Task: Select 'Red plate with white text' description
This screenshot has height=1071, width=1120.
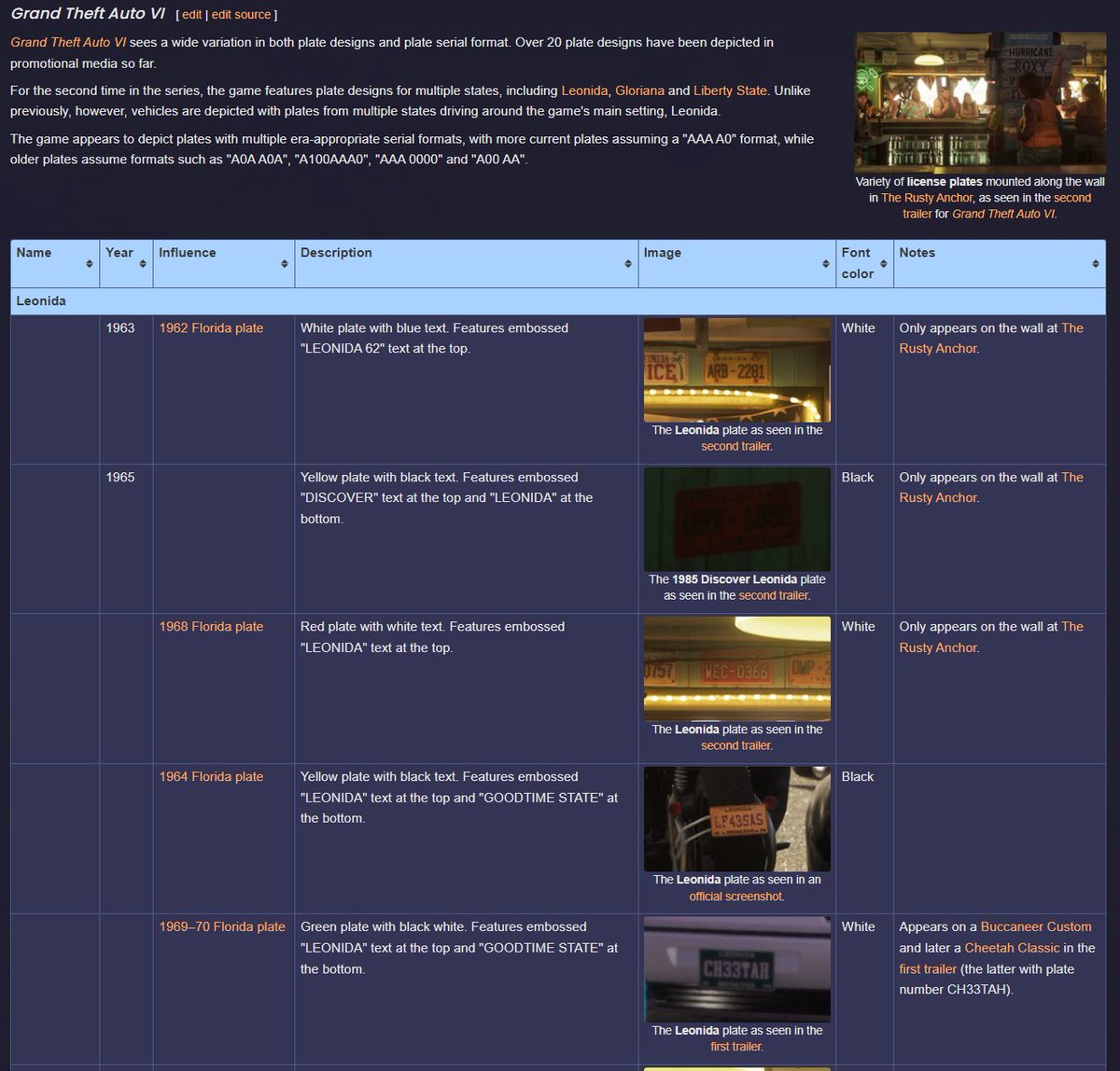Action: (x=432, y=637)
